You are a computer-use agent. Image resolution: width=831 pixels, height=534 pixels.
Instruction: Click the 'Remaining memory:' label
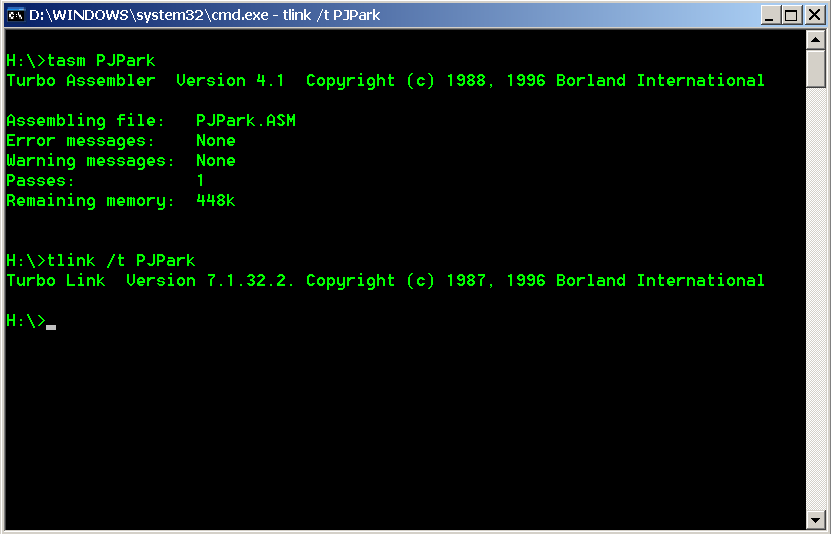[x=90, y=201]
